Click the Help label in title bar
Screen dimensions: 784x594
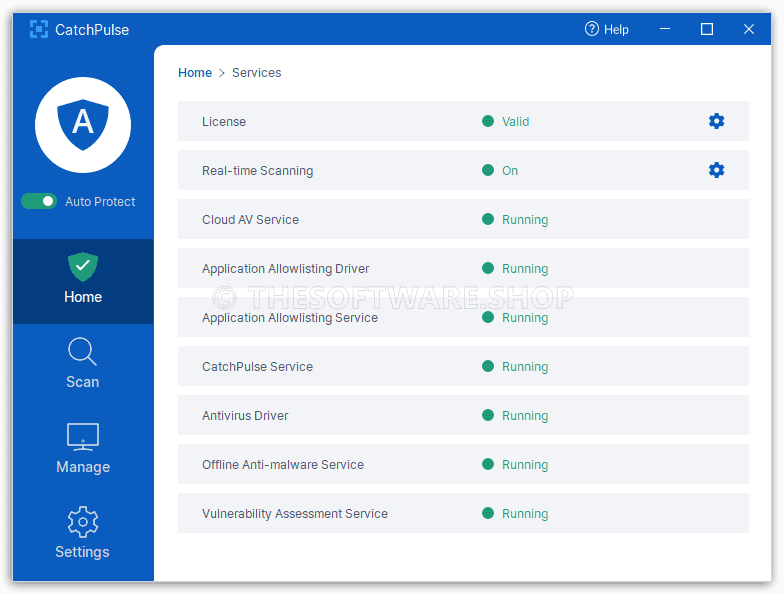click(616, 30)
